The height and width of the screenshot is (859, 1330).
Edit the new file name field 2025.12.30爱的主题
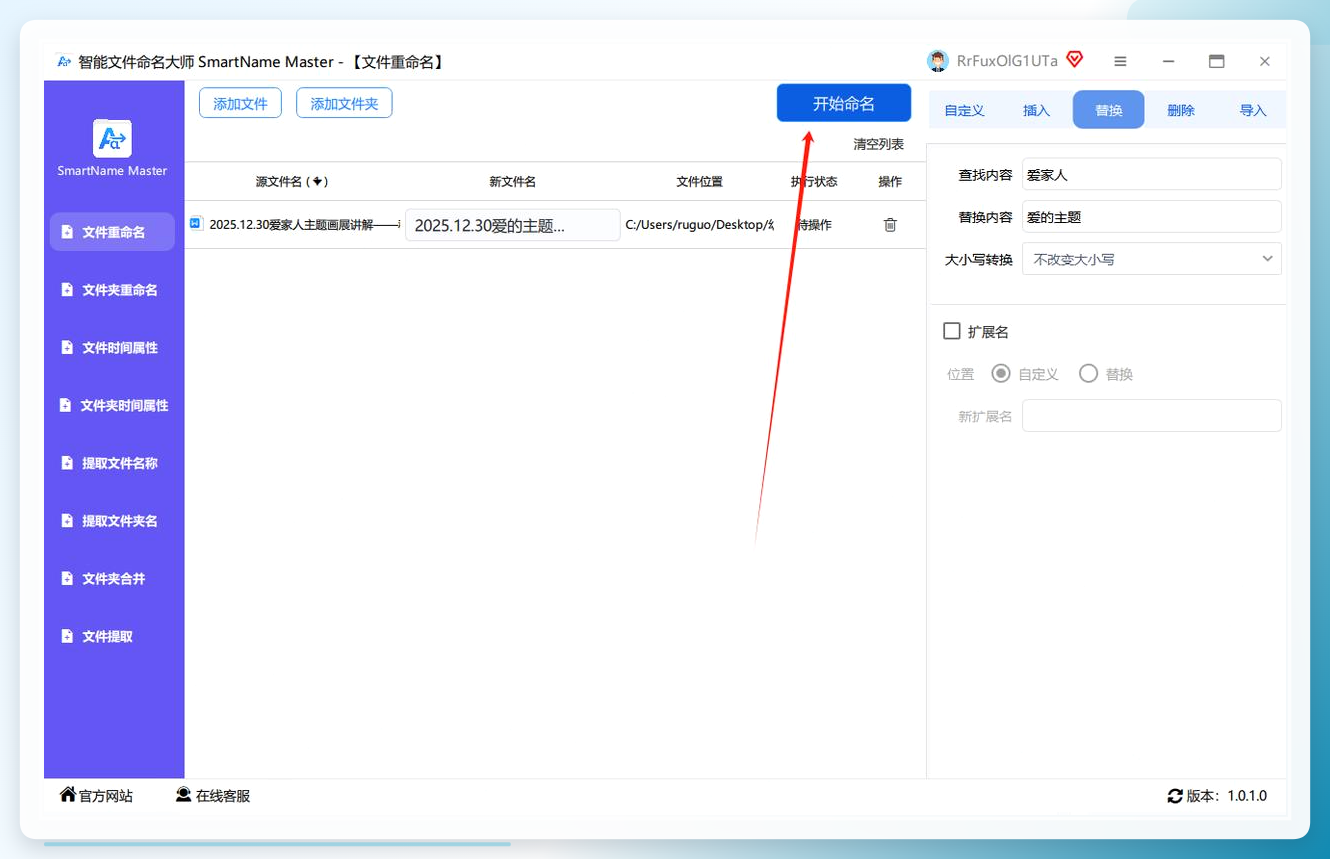513,225
